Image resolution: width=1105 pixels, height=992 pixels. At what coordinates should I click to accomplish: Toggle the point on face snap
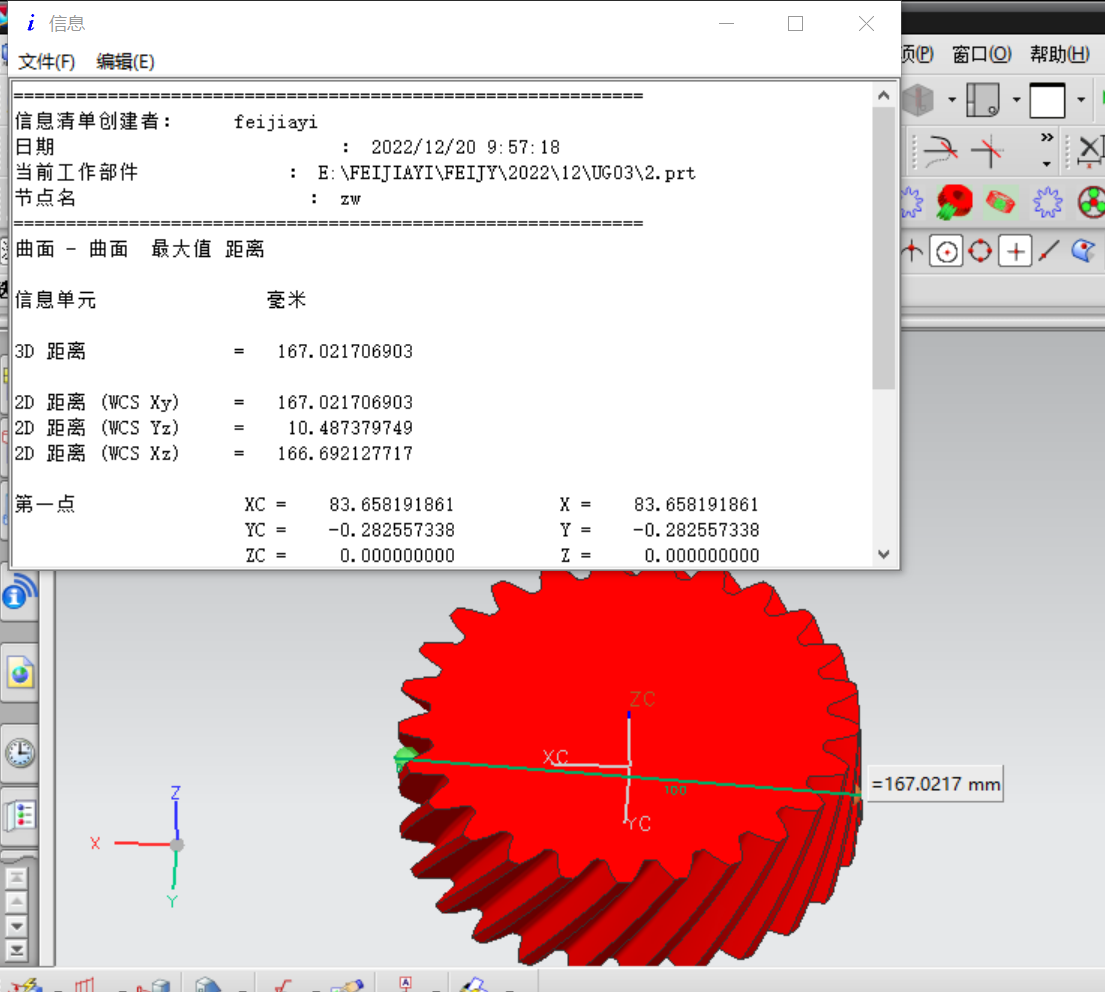[1083, 251]
